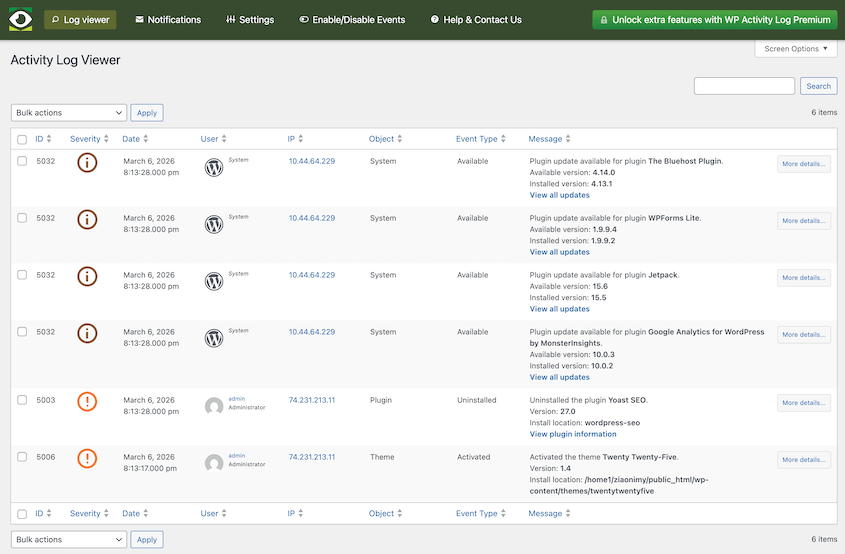Click IP 10.44.64.229 in Bluehost Plugin row

coord(311,161)
